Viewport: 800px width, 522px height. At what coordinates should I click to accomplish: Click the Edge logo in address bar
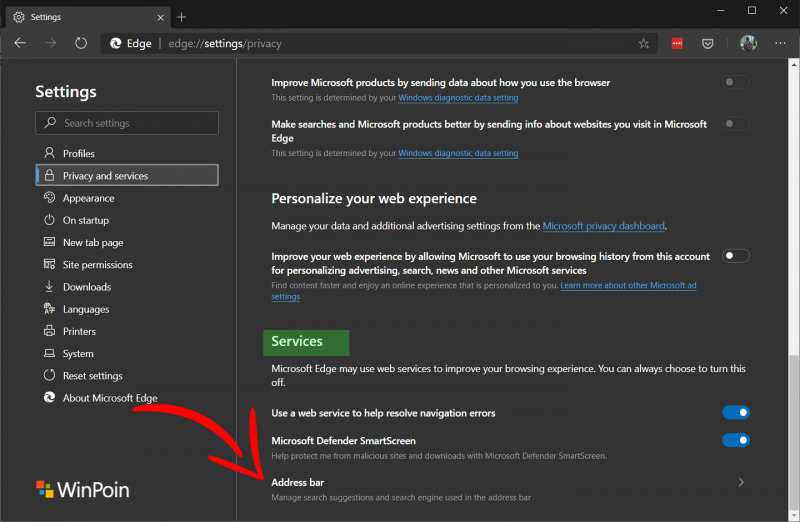click(116, 43)
